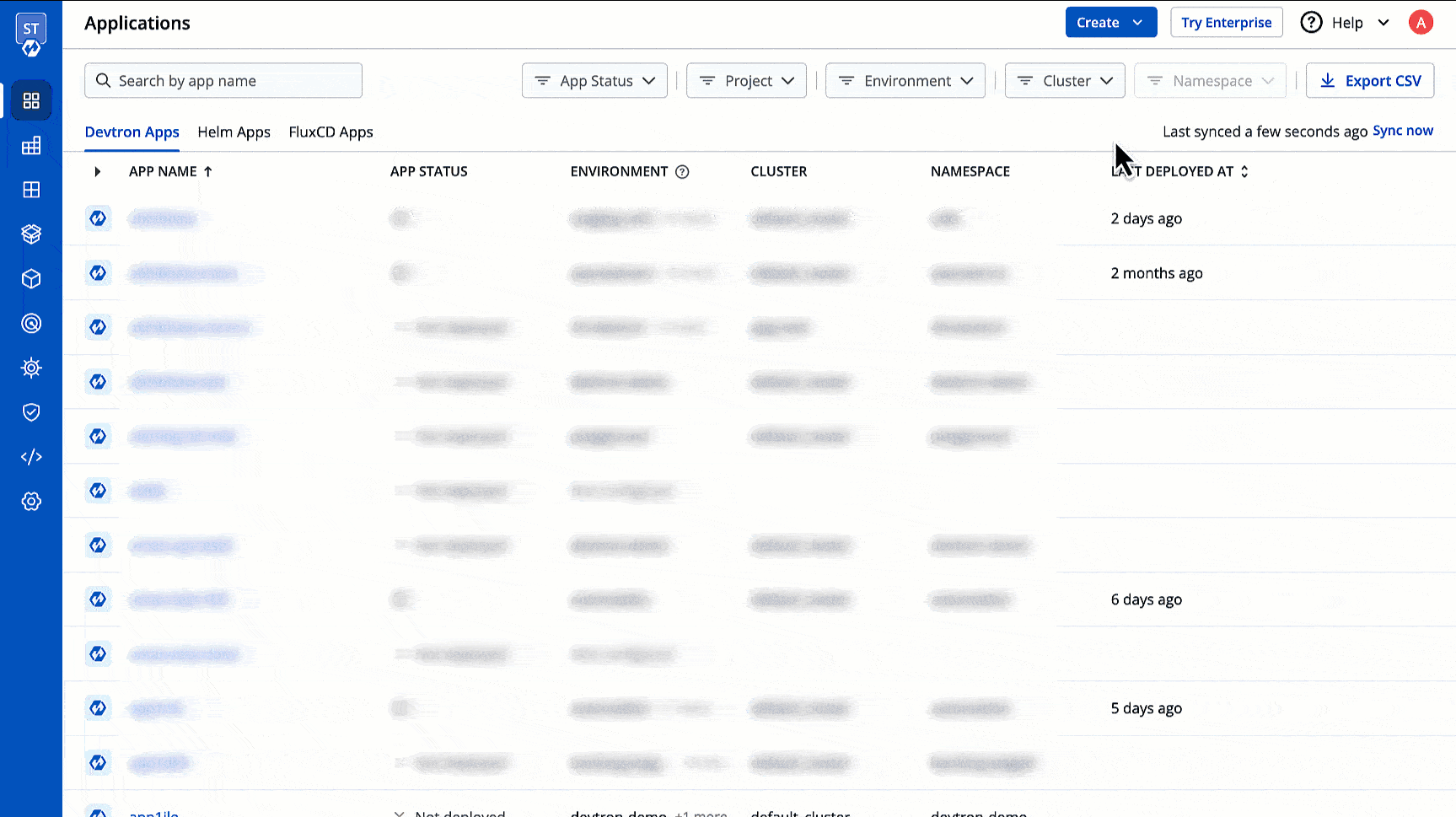Image resolution: width=1456 pixels, height=817 pixels.
Task: Open the App Status filter dropdown
Action: tap(594, 80)
